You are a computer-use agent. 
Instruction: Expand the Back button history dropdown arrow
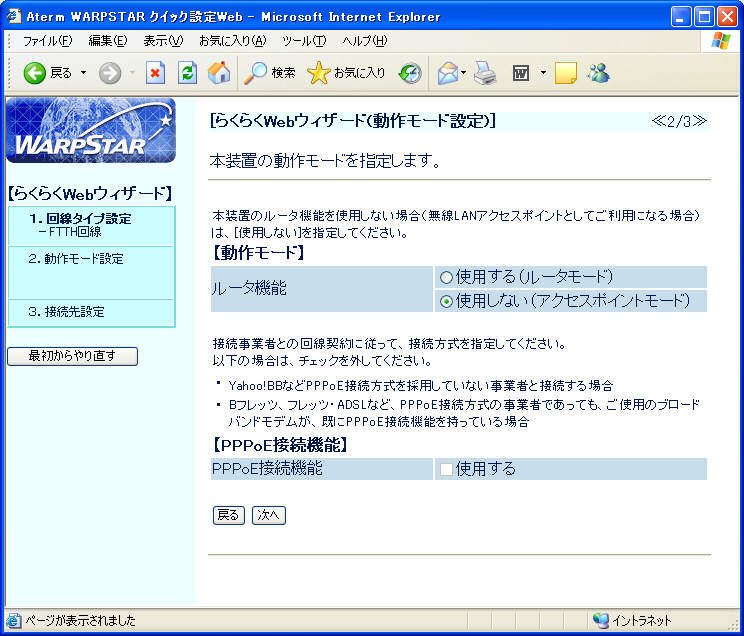83,73
